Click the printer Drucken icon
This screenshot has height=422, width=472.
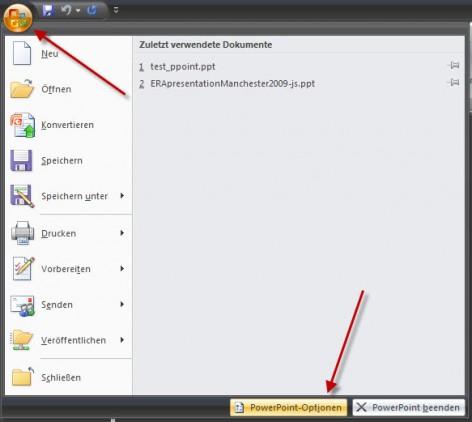pos(23,233)
